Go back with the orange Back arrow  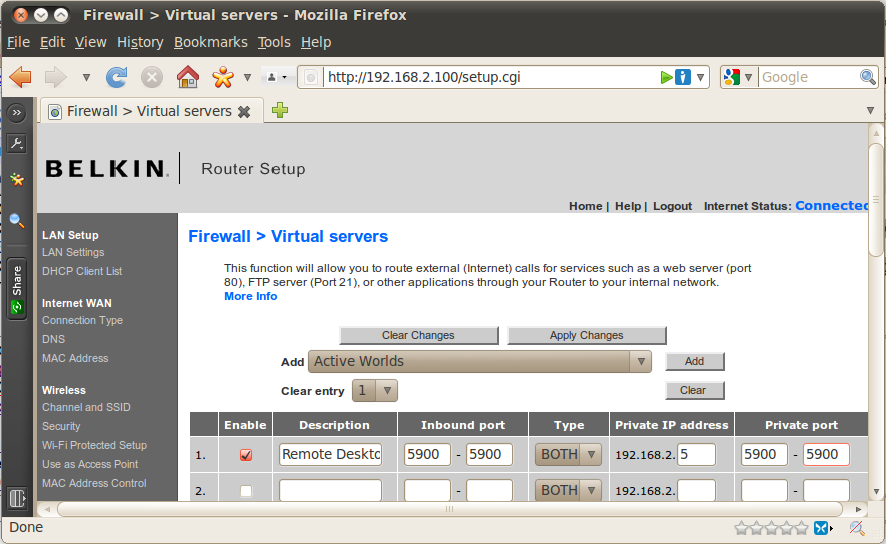tap(21, 77)
